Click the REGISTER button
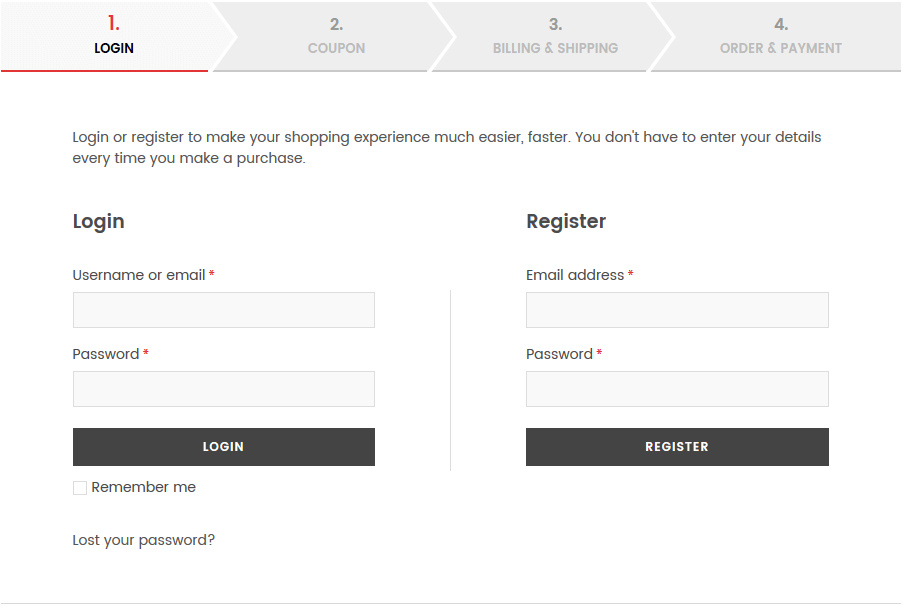Image resolution: width=903 pixels, height=606 pixels. pyautogui.click(x=677, y=446)
